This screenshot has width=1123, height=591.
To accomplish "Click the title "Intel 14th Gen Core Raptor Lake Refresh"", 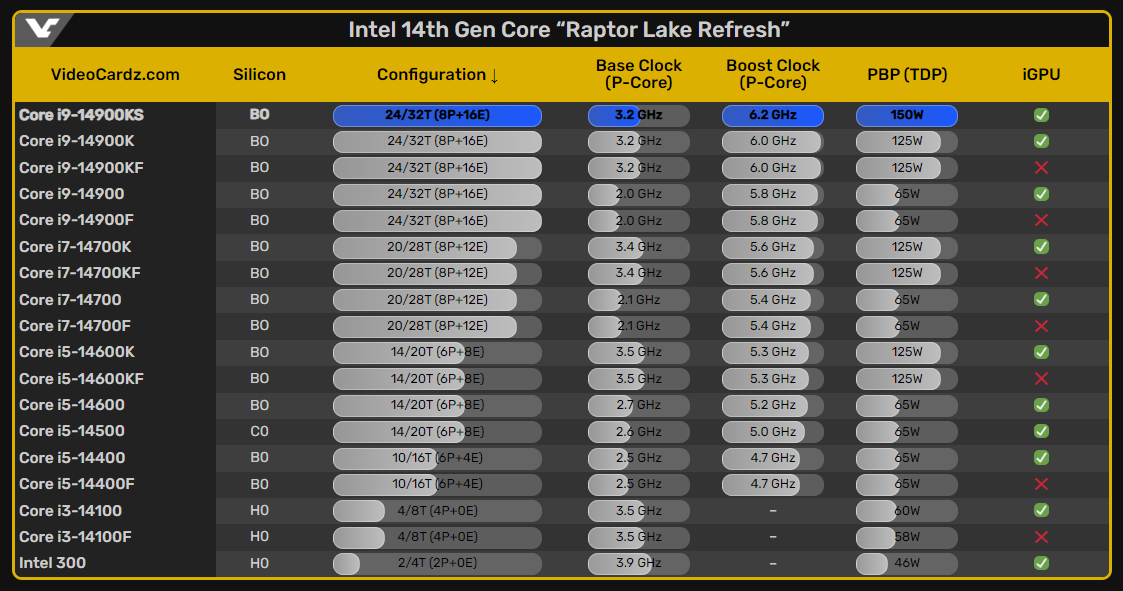I will coord(569,29).
